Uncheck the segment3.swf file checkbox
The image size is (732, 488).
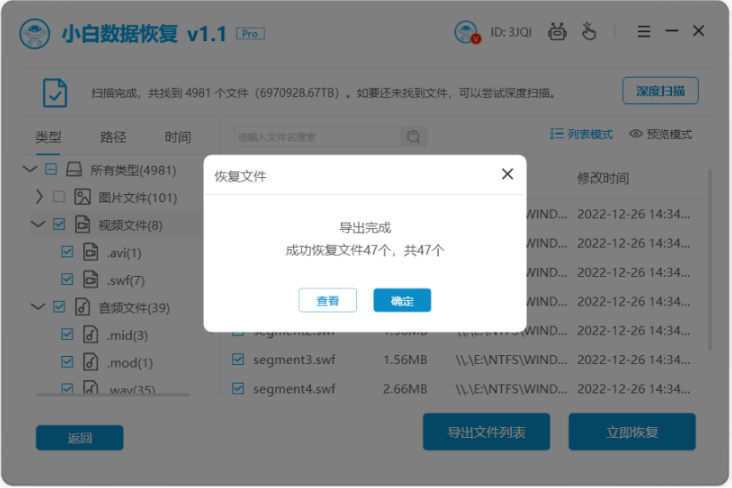click(x=238, y=360)
